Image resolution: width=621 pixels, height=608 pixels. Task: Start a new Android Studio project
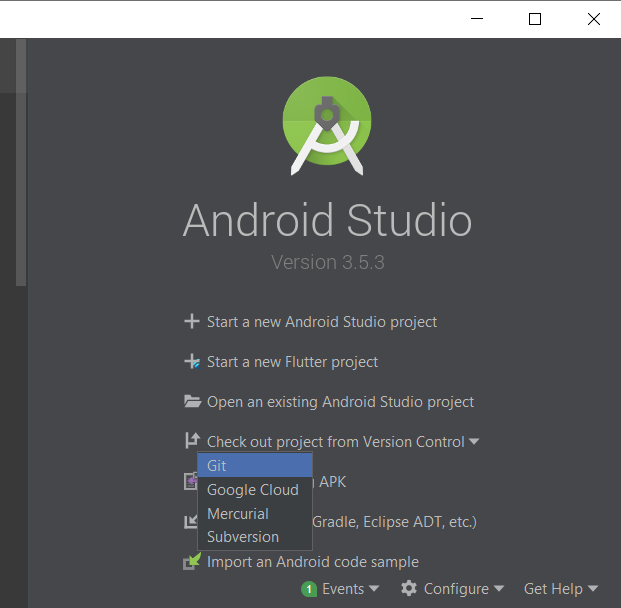322,322
